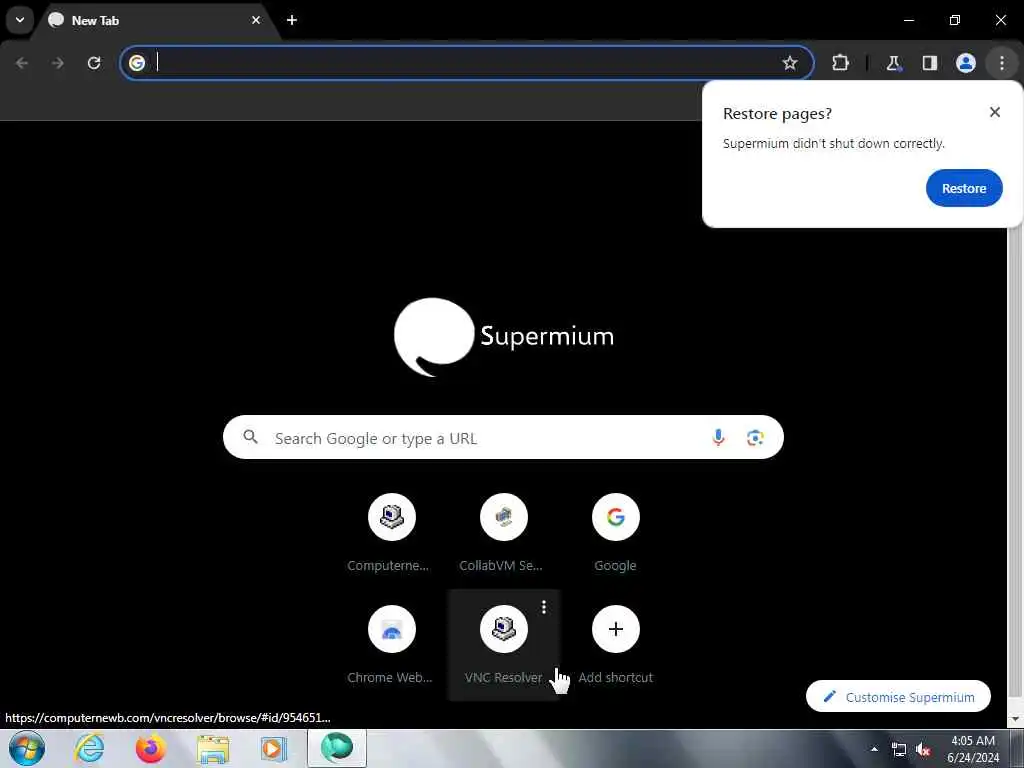The image size is (1024, 768).
Task: Click the page scrollbar down arrow
Action: coord(1016,719)
